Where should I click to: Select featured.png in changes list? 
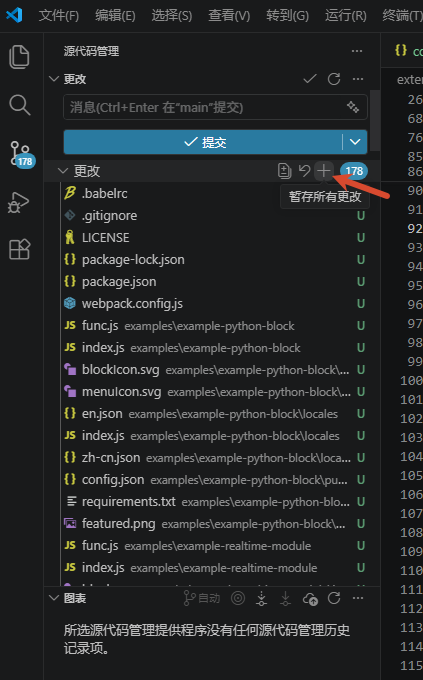(x=213, y=524)
